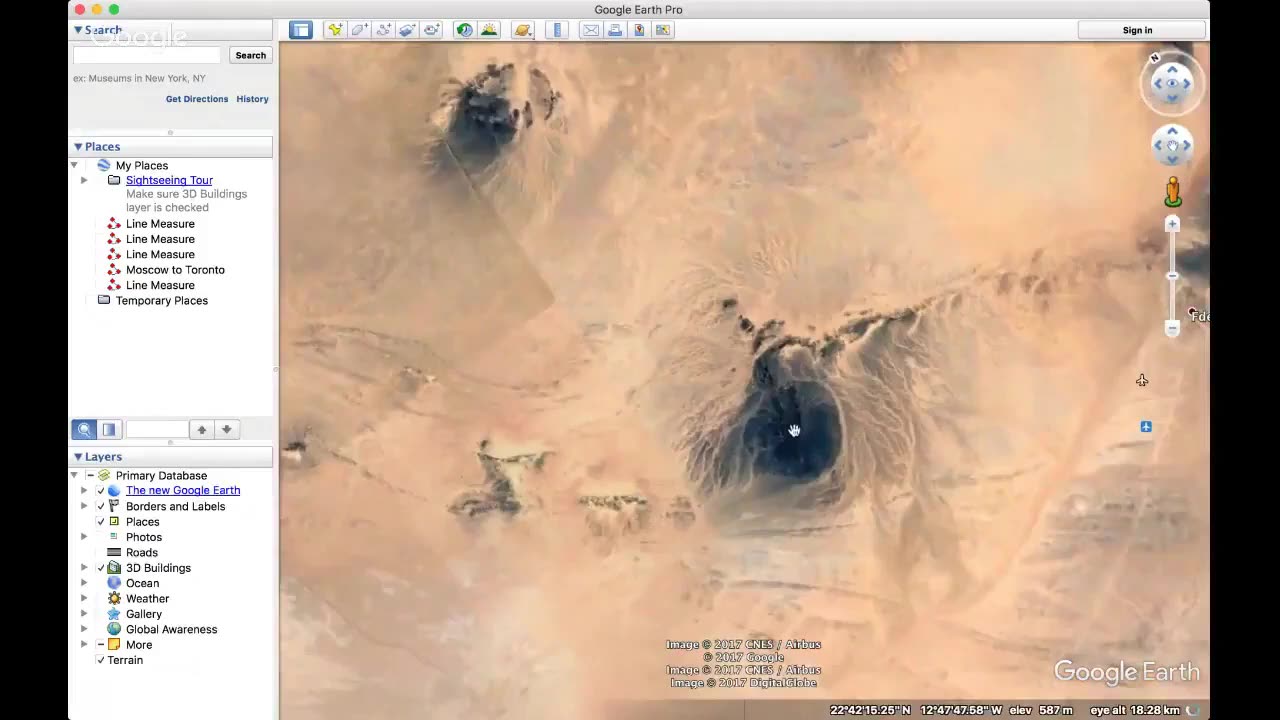Expand the 3D Buildings layer
Image resolution: width=1280 pixels, height=720 pixels.
(x=84, y=568)
